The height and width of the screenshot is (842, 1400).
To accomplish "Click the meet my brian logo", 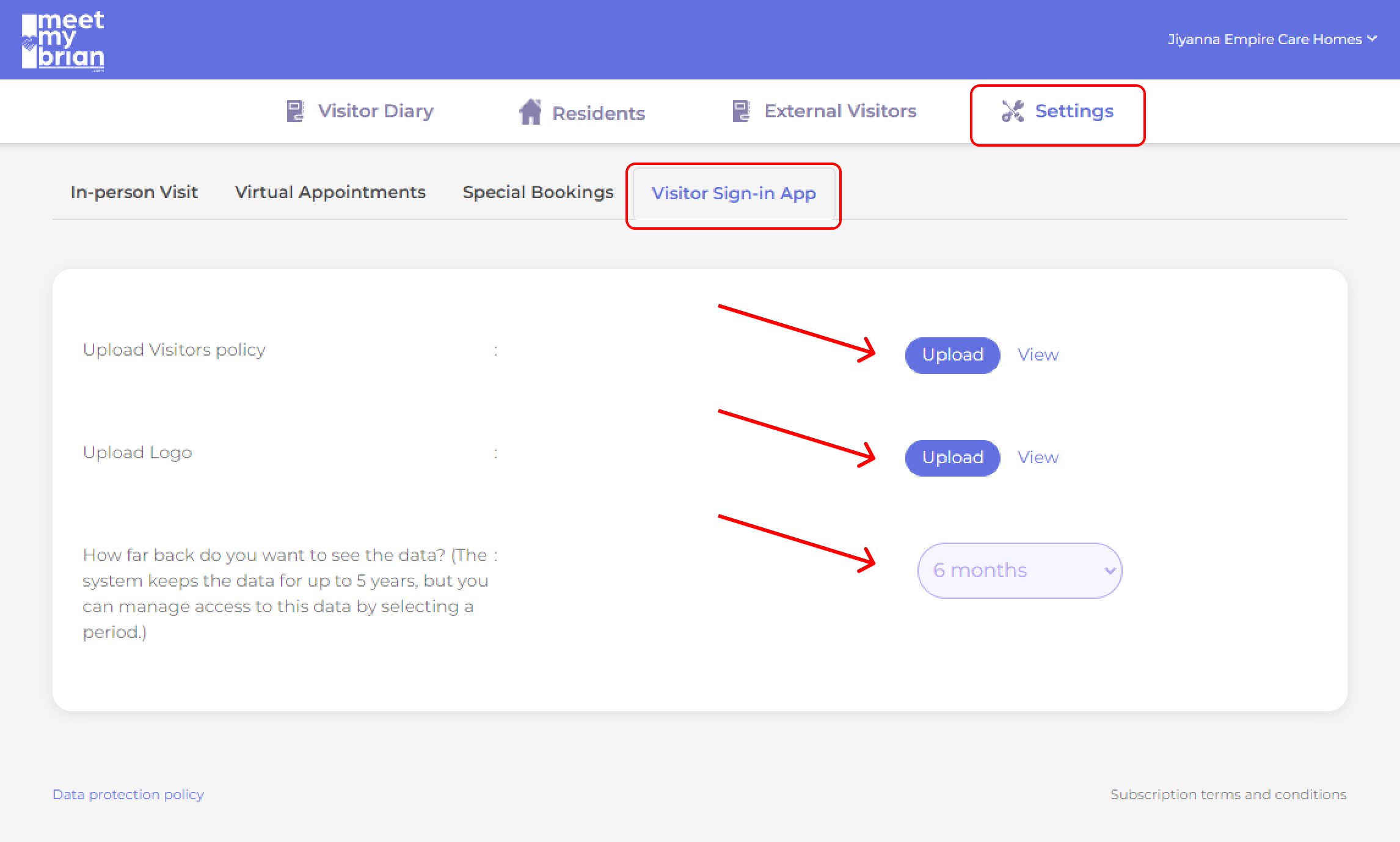I will (63, 40).
